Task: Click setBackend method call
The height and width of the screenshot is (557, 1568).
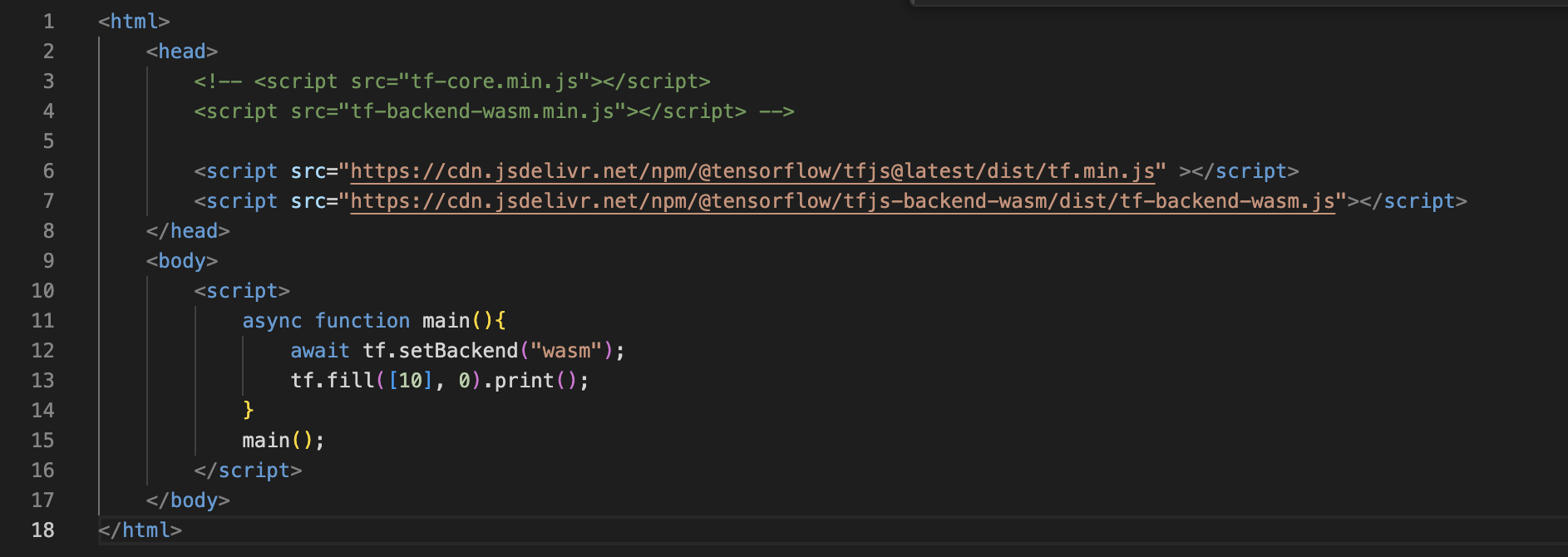Action: 458,351
